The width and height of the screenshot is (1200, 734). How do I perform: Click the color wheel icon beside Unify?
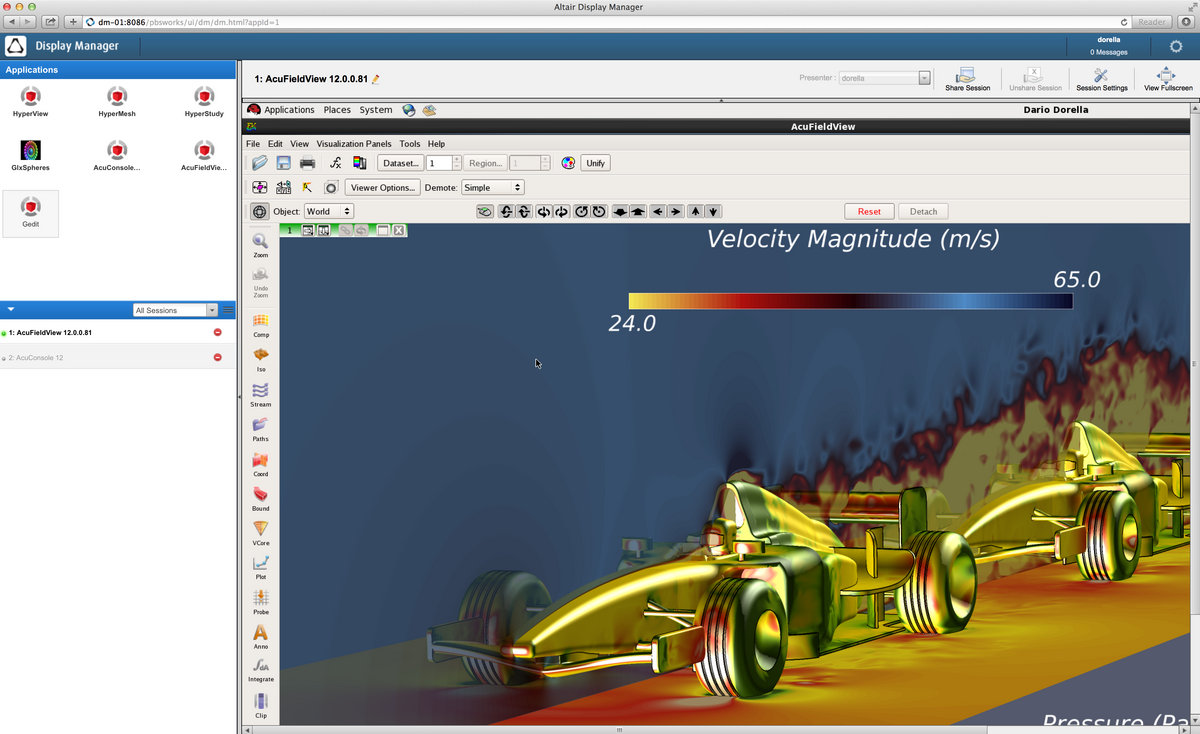[568, 163]
